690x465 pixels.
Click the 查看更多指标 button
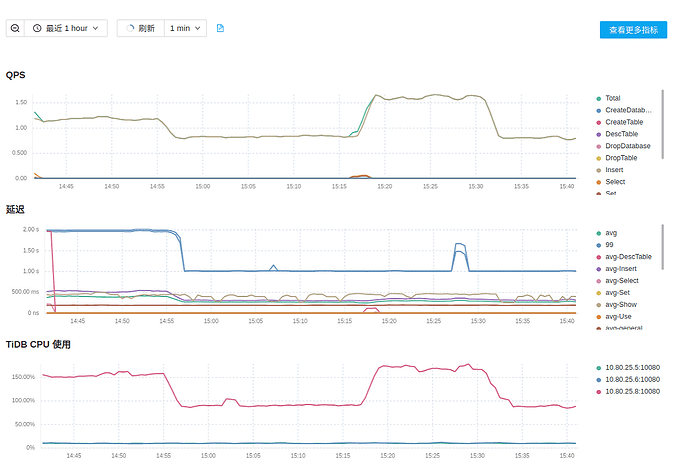tap(633, 30)
